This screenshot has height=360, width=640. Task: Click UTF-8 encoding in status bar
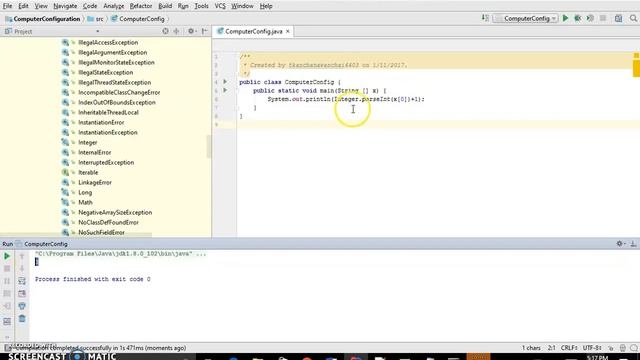[x=592, y=348]
